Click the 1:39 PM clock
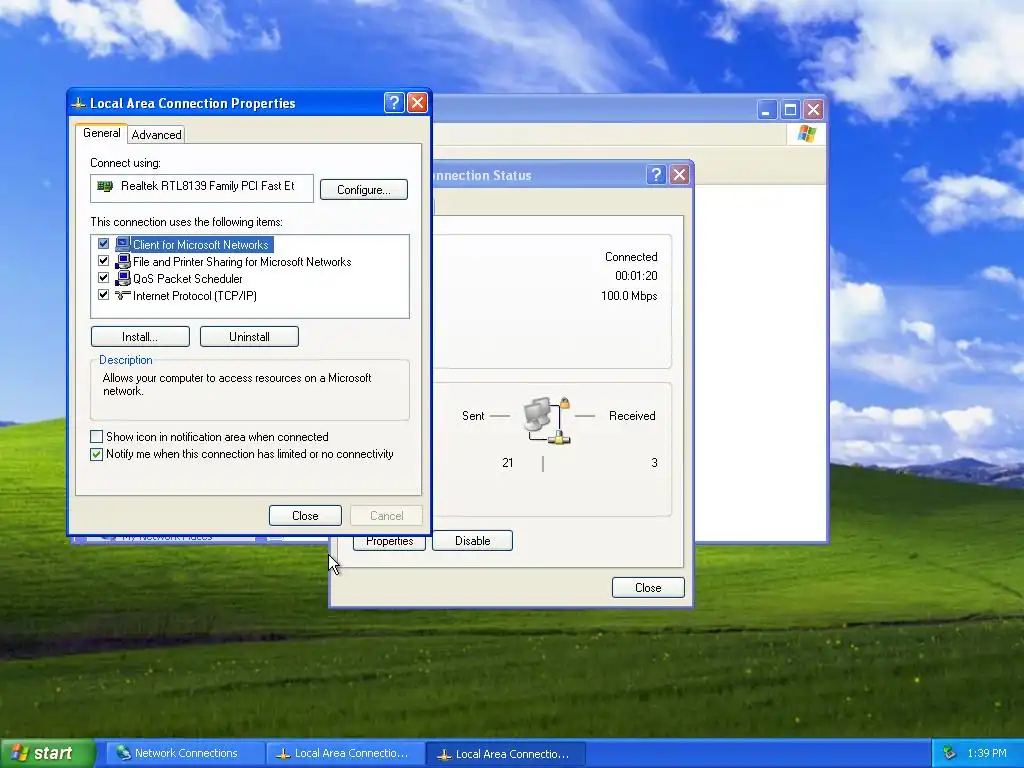The image size is (1024, 768). [x=987, y=753]
